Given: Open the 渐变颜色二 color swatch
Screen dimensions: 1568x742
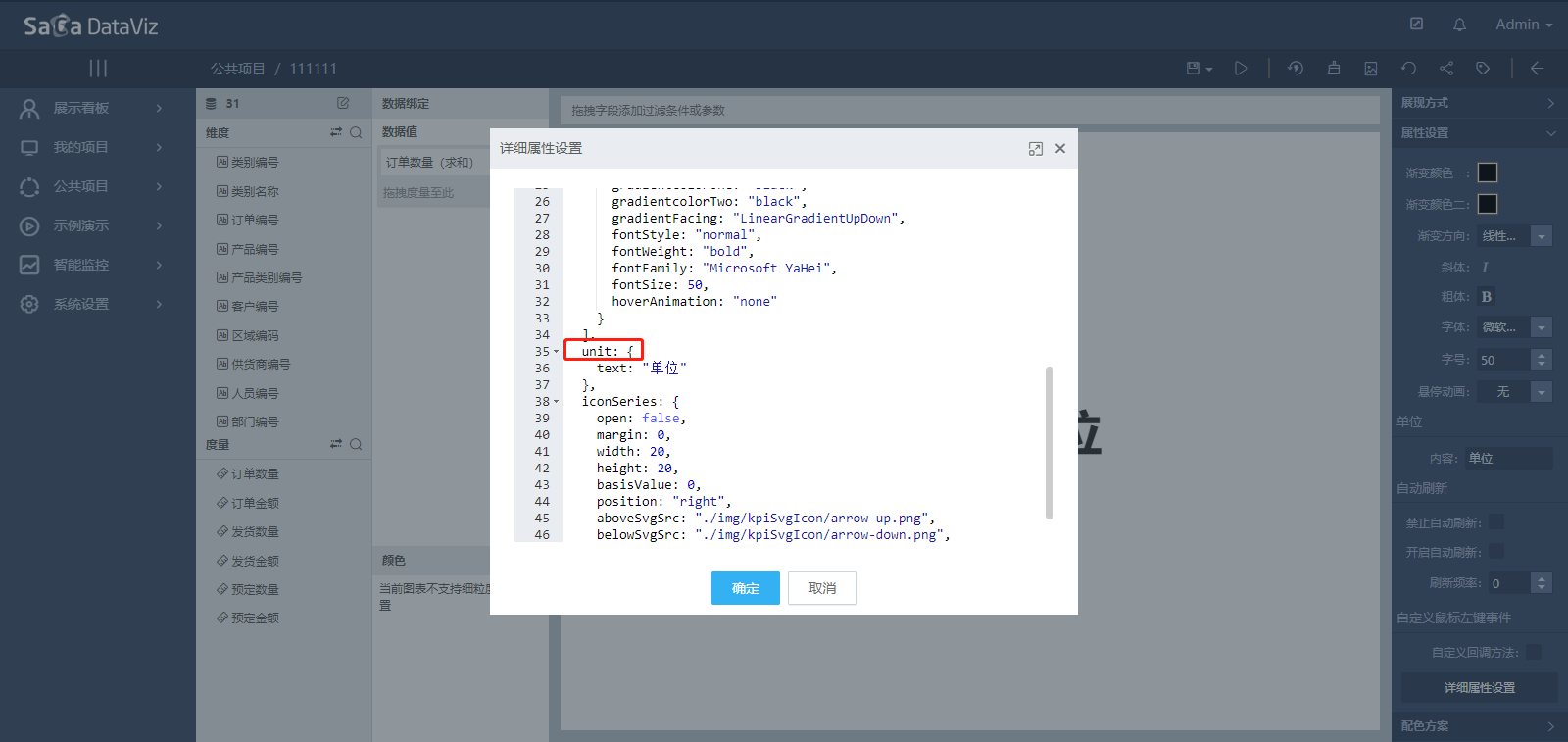Looking at the screenshot, I should 1488,204.
